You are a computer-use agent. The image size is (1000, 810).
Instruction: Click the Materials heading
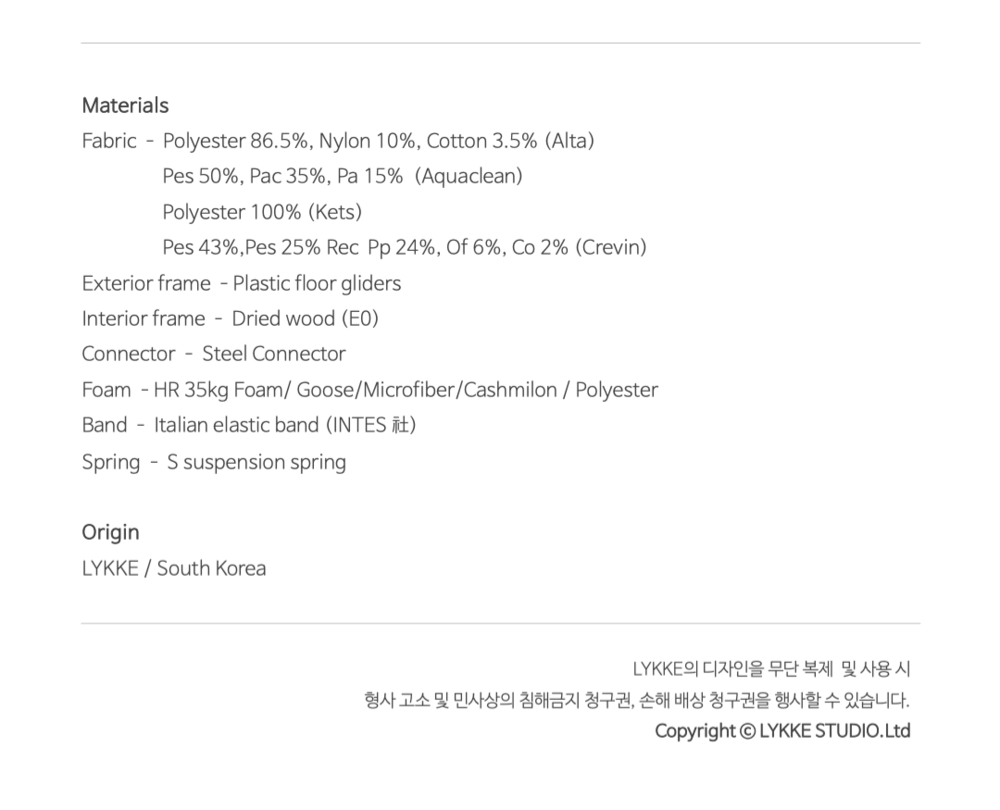click(x=125, y=105)
